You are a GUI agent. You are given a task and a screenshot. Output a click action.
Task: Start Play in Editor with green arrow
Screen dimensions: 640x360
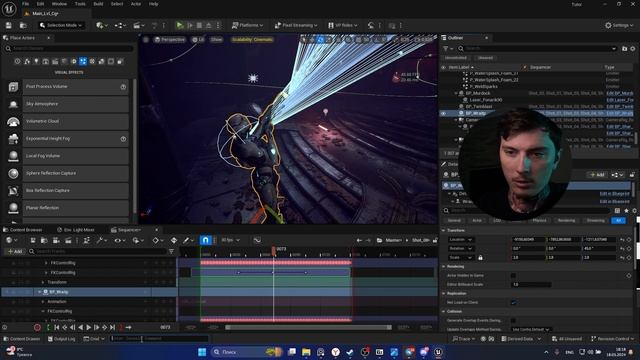[180, 25]
